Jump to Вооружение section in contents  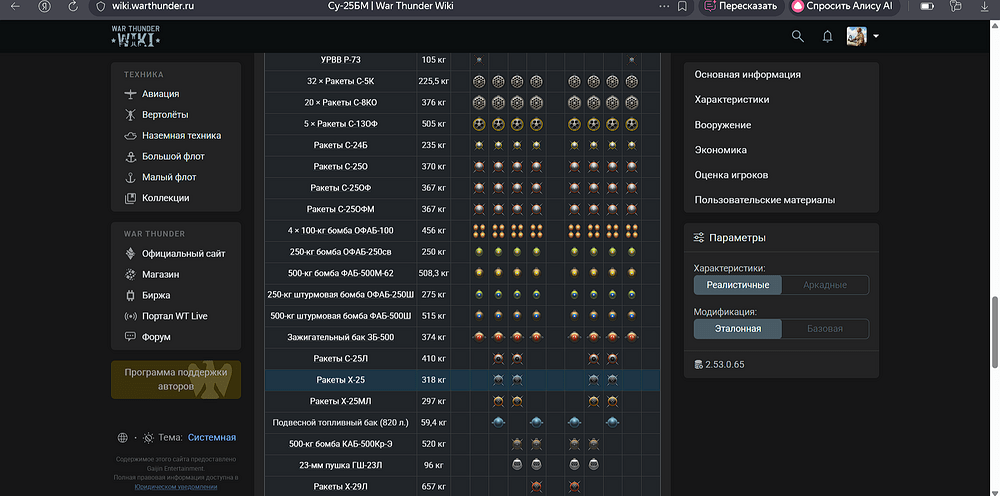[x=722, y=125]
